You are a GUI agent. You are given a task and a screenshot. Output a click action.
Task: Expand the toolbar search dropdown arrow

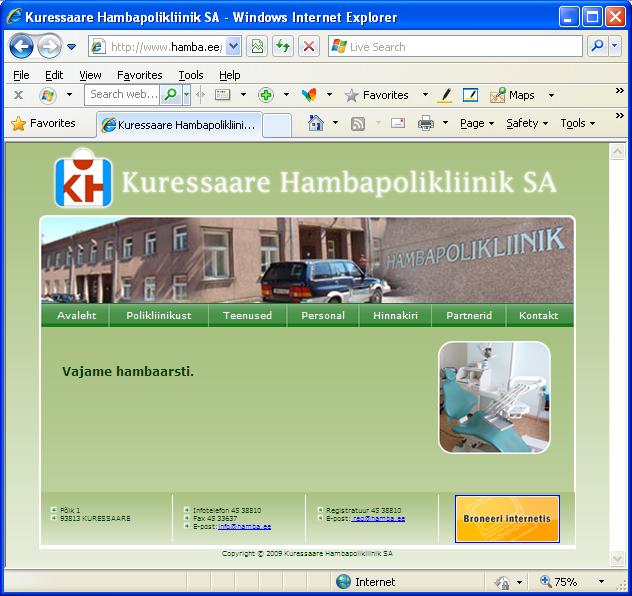coord(186,95)
